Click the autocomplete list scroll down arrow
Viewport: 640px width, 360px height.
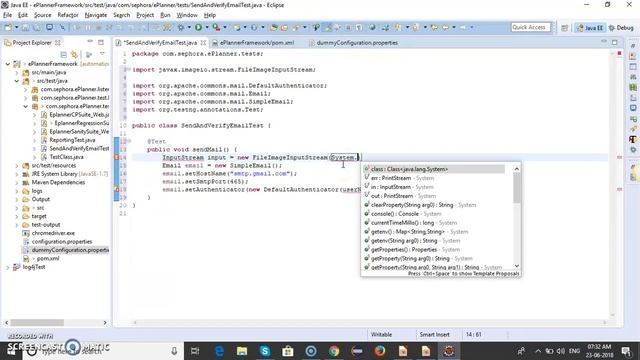click(x=517, y=266)
